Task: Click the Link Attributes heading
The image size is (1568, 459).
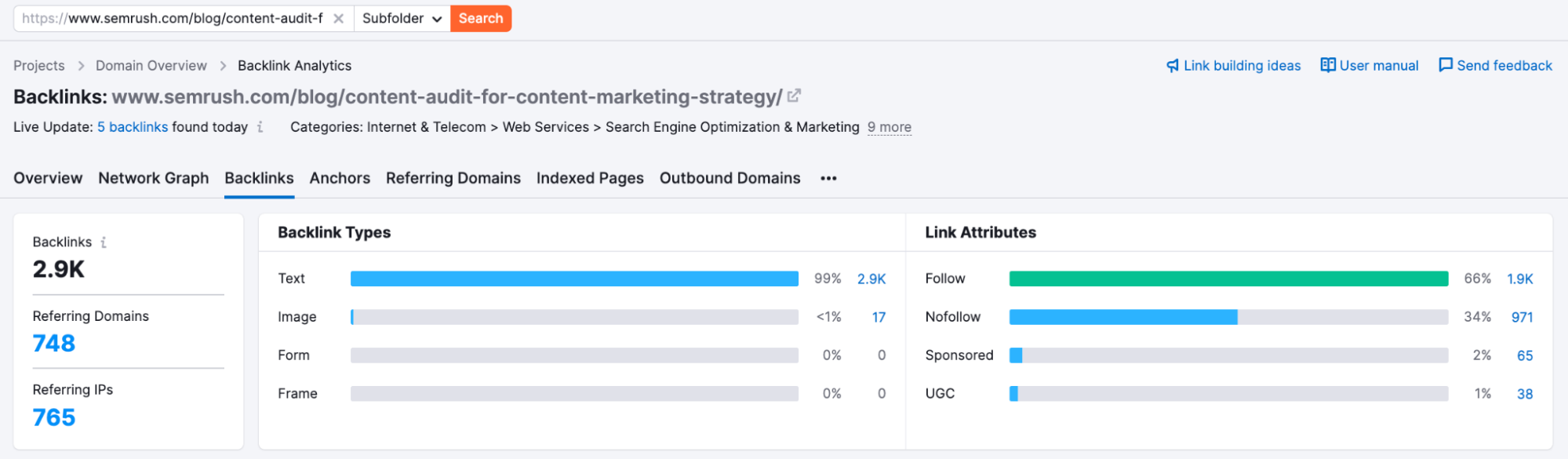Action: coord(980,232)
